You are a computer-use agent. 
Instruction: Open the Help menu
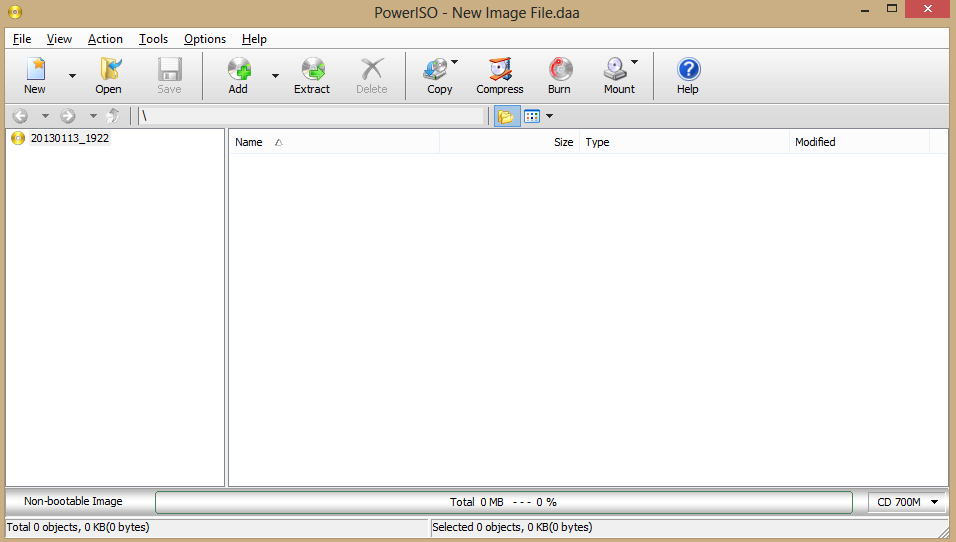click(254, 39)
